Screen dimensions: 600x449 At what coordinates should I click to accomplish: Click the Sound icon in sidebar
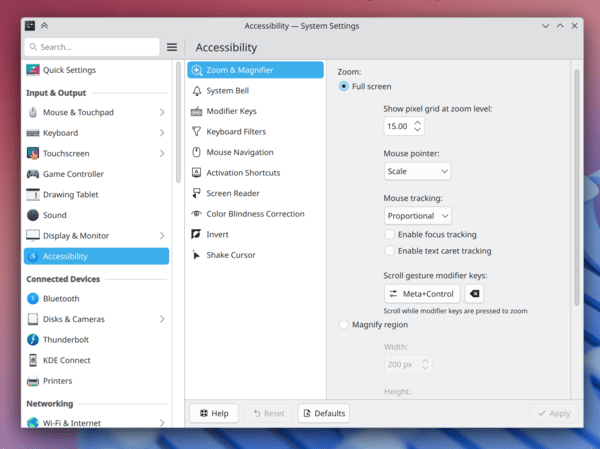pyautogui.click(x=33, y=215)
